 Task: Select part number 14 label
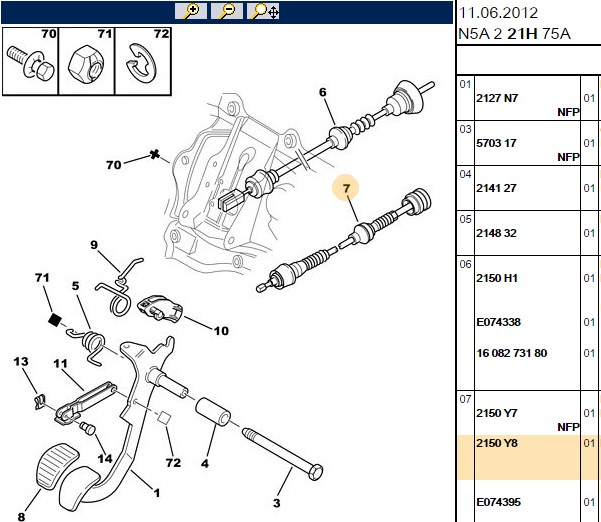coord(104,458)
